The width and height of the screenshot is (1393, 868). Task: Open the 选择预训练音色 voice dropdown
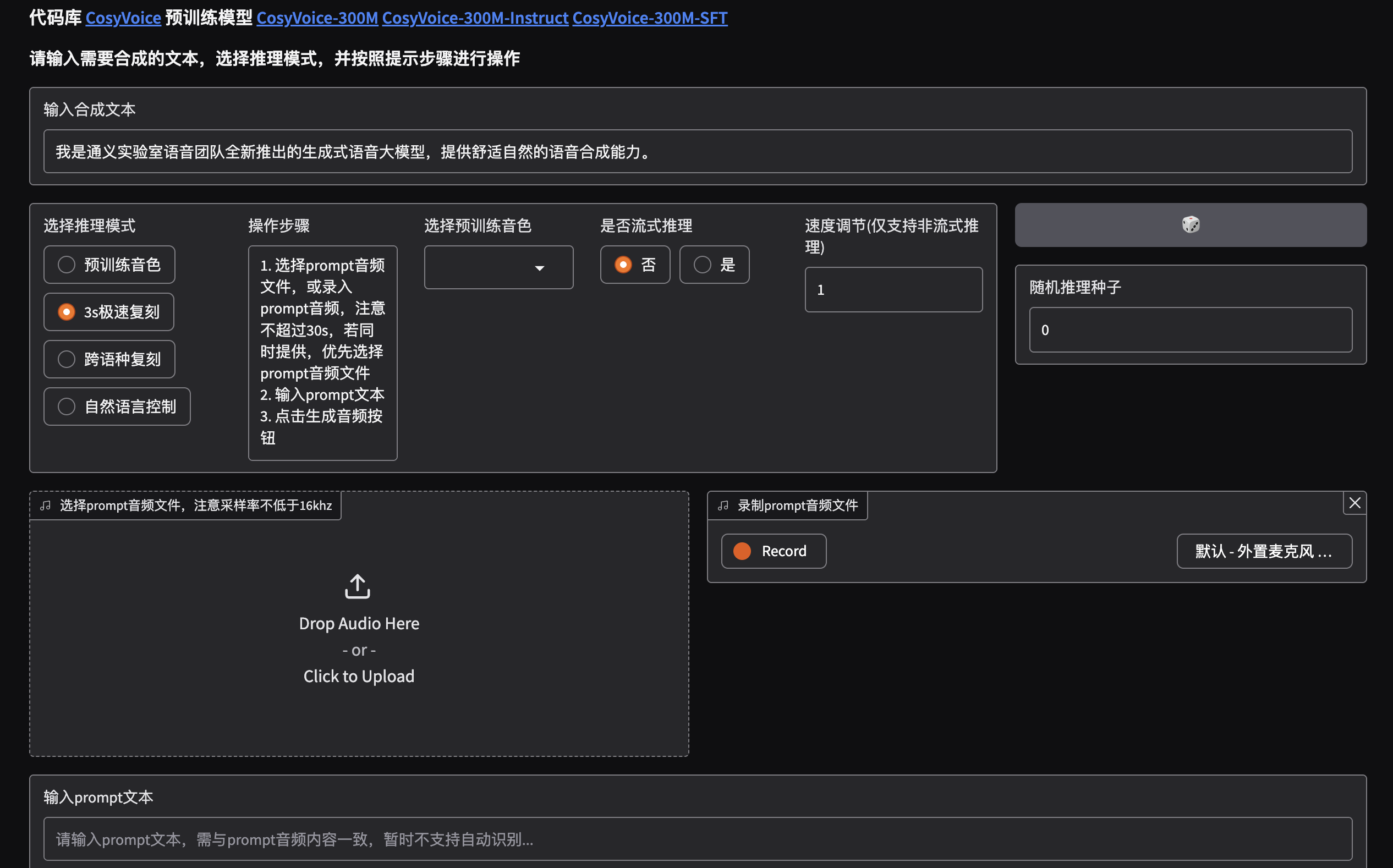pyautogui.click(x=498, y=267)
